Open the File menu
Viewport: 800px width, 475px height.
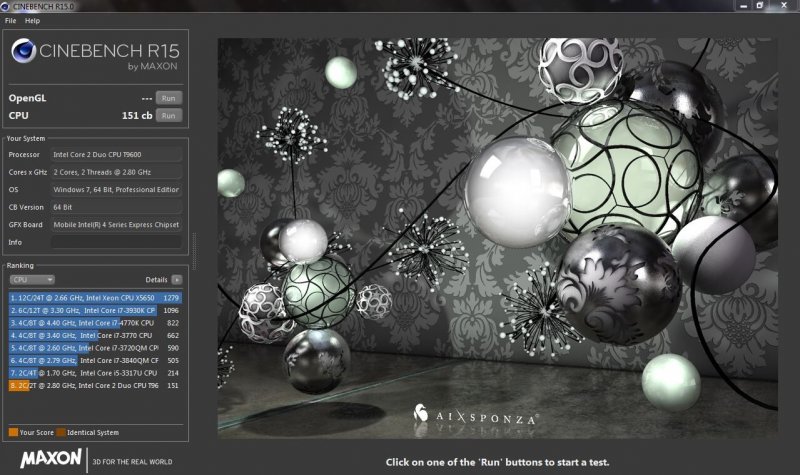pos(10,21)
